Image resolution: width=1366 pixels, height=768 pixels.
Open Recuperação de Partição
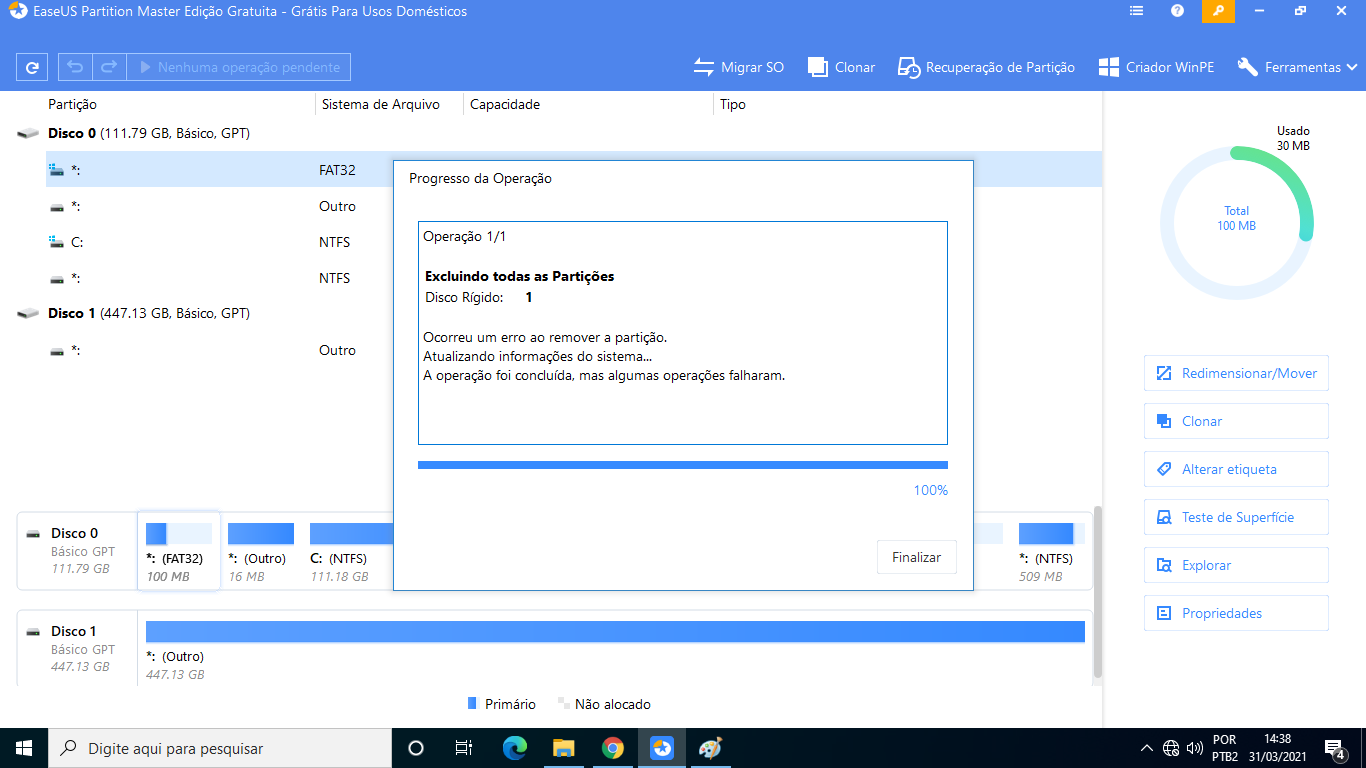point(986,67)
